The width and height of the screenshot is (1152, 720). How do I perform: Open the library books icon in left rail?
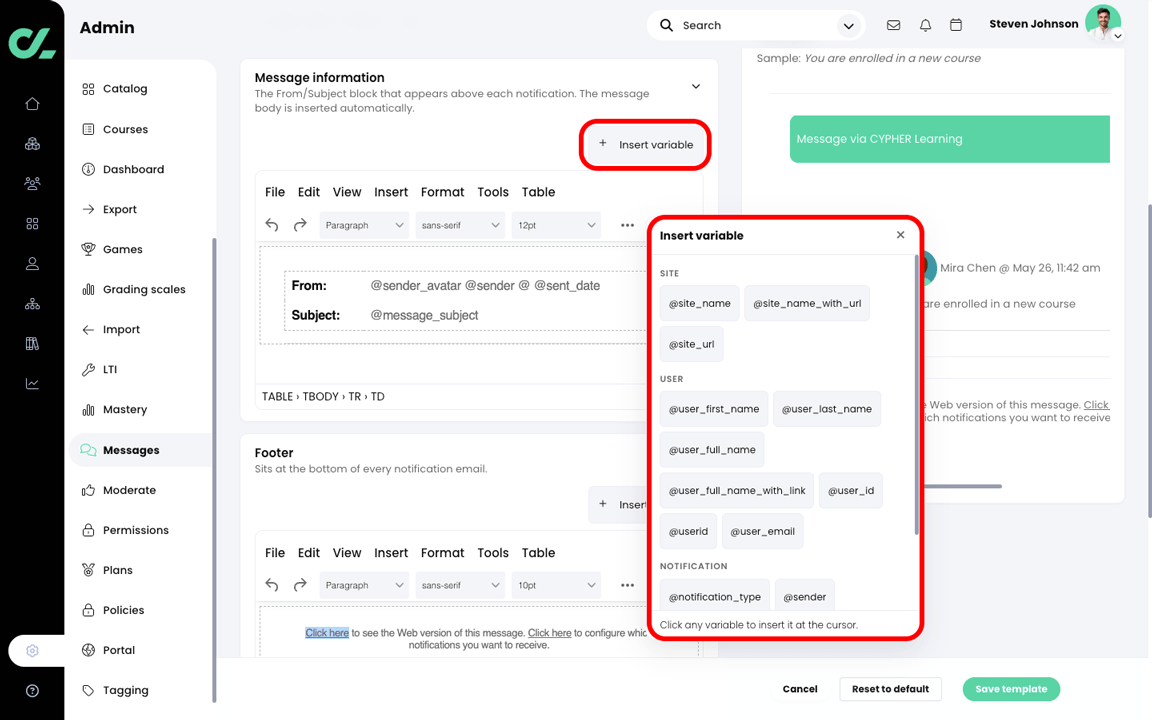(32, 344)
